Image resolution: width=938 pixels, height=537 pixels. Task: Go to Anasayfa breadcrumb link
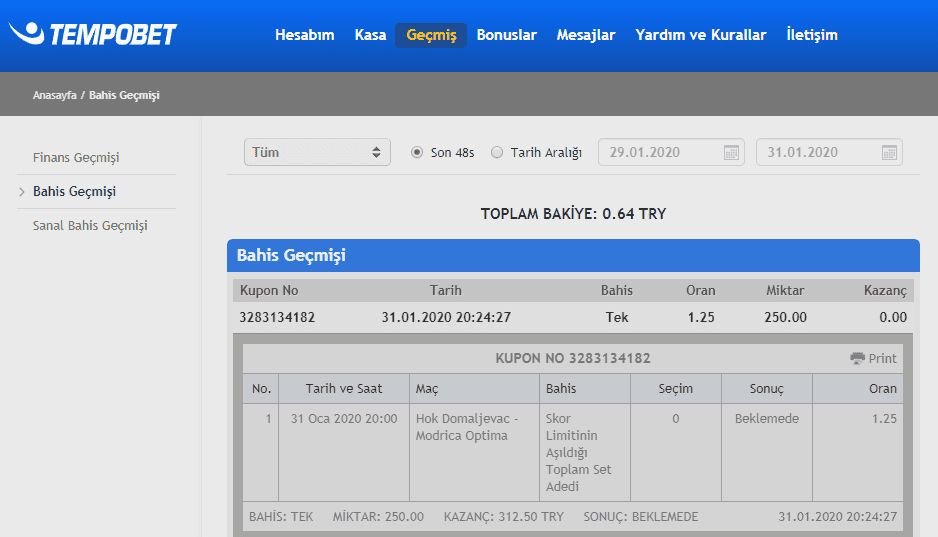54,95
